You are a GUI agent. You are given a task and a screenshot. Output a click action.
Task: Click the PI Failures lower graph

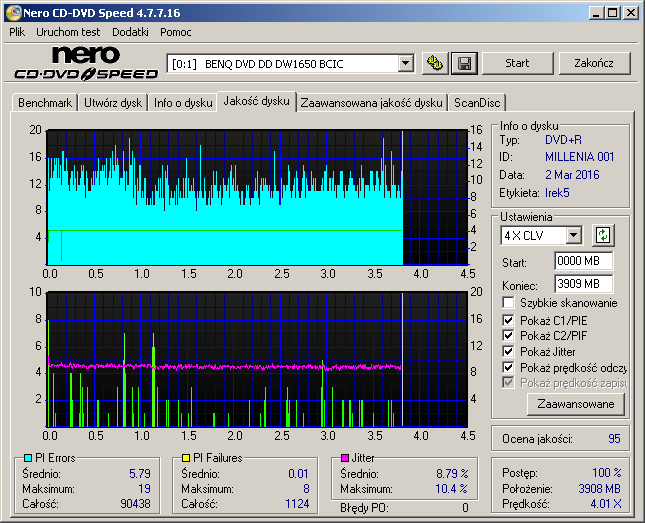pos(258,359)
